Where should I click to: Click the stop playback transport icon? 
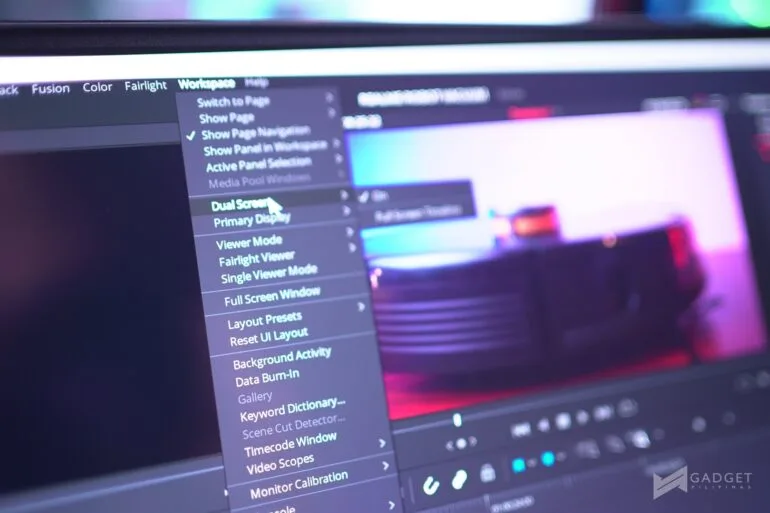563,420
